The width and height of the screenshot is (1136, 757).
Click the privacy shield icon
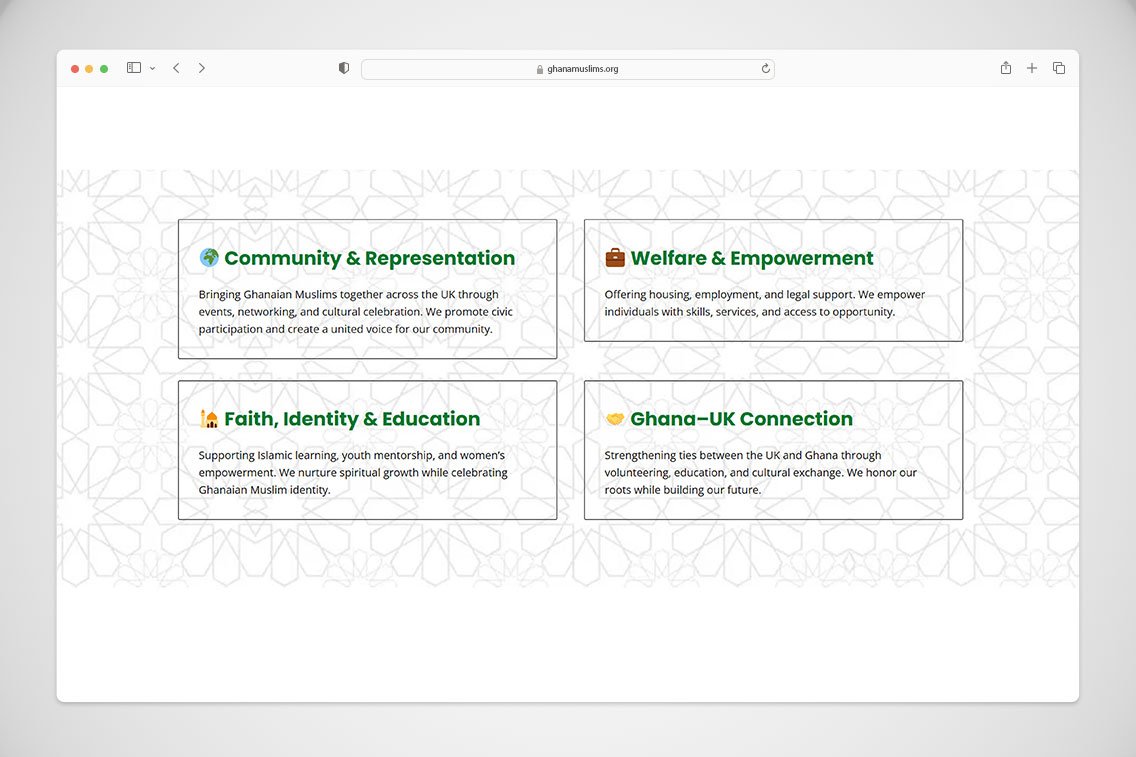tap(344, 68)
